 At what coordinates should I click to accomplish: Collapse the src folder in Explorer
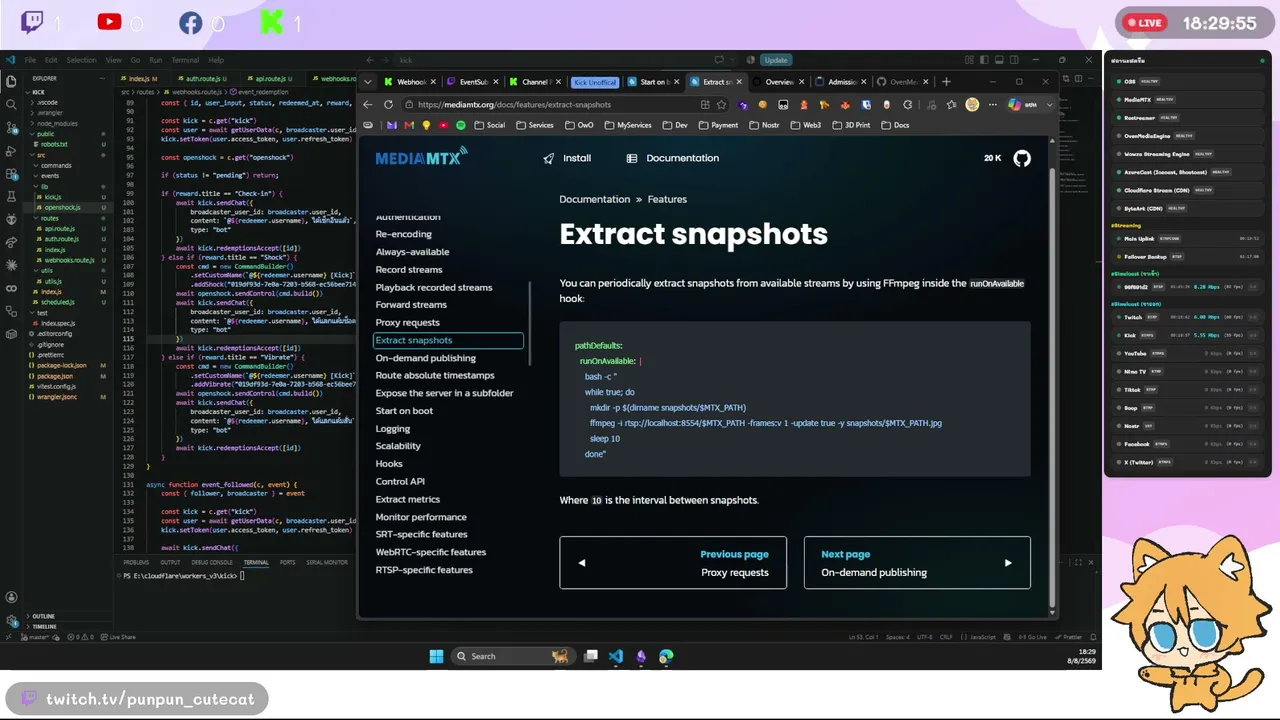pos(41,155)
